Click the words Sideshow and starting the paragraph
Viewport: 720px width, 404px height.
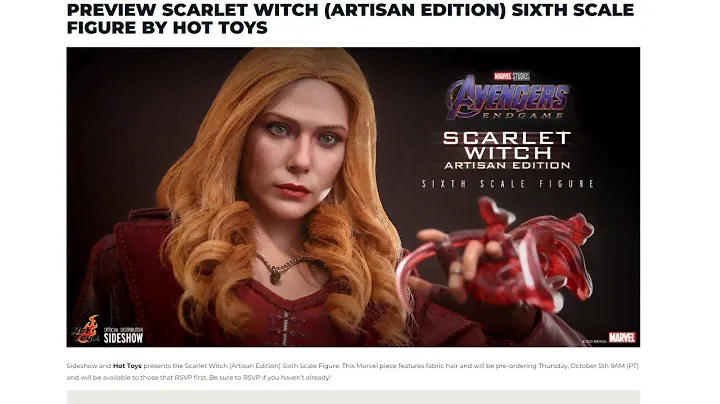[89, 366]
